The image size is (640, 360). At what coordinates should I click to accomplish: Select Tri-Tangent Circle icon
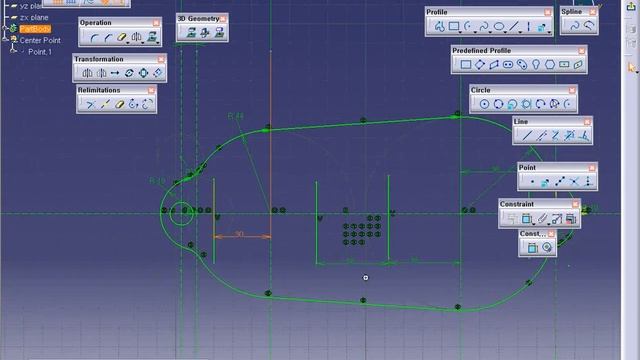pos(526,104)
